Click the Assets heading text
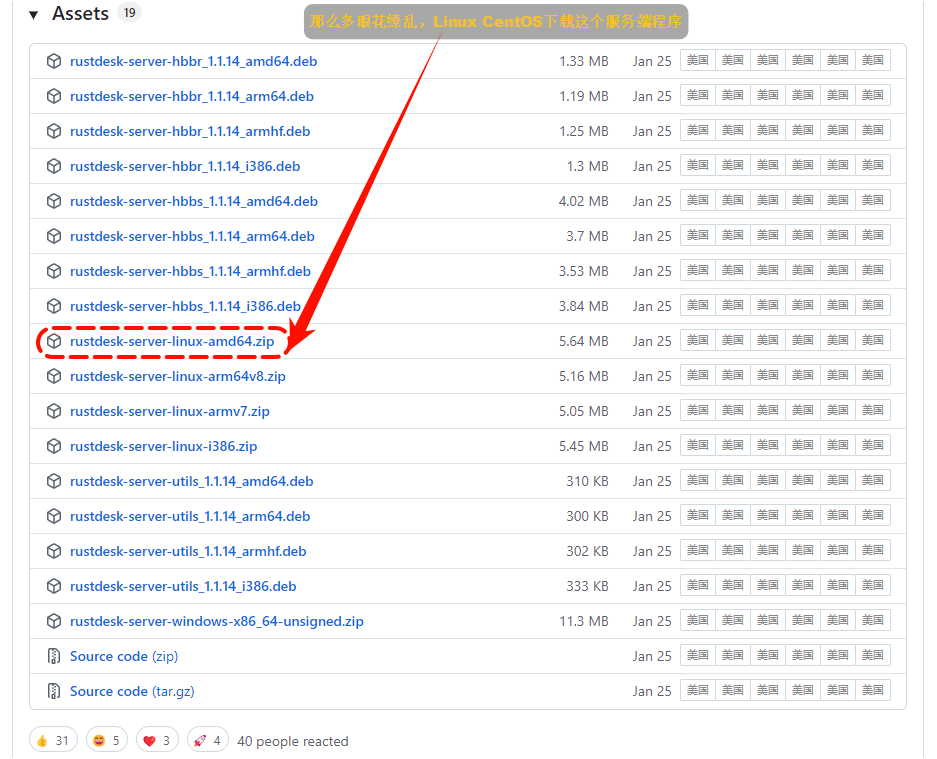This screenshot has width=937, height=759. [x=80, y=13]
